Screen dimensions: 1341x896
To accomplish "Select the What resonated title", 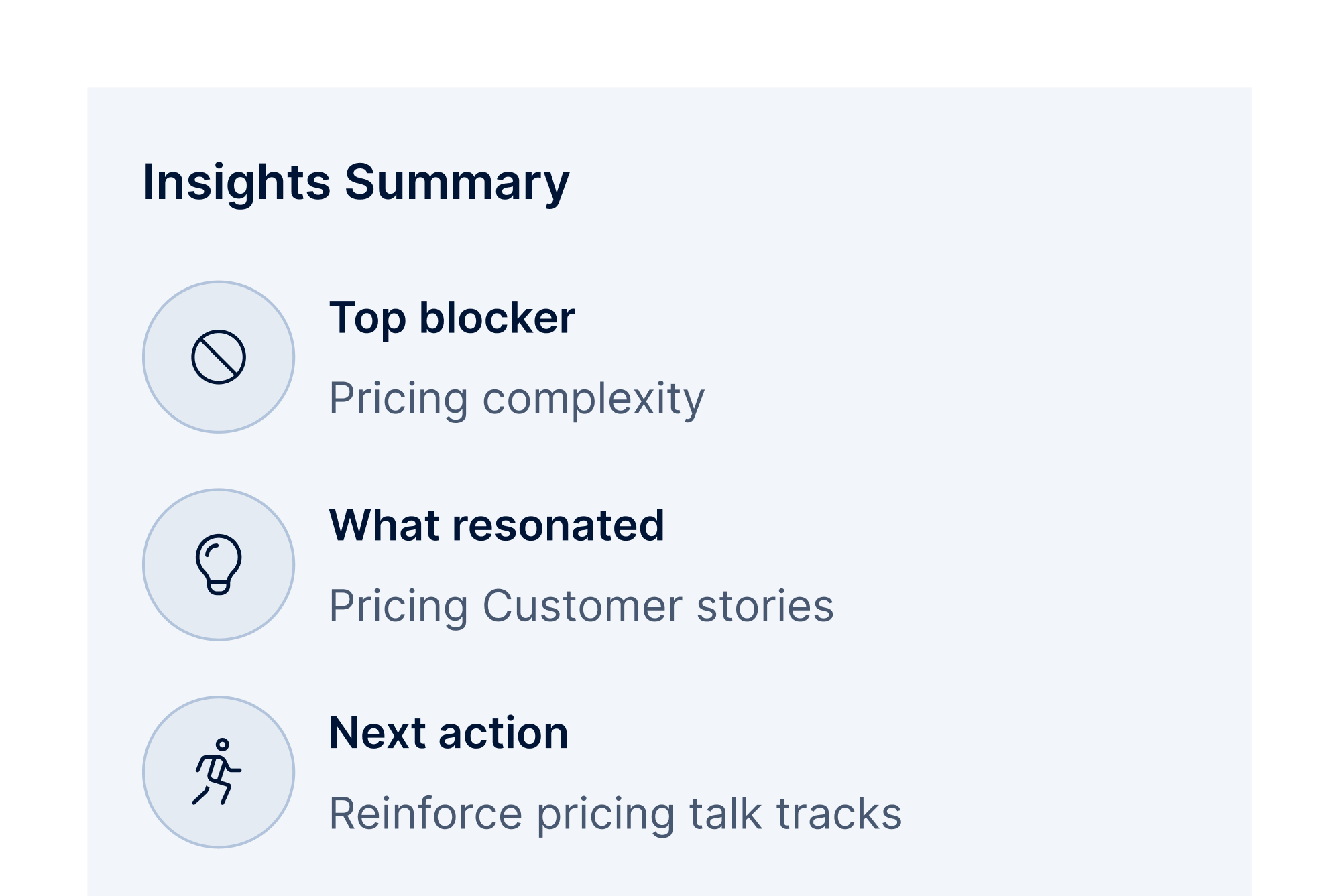I will 496,525.
